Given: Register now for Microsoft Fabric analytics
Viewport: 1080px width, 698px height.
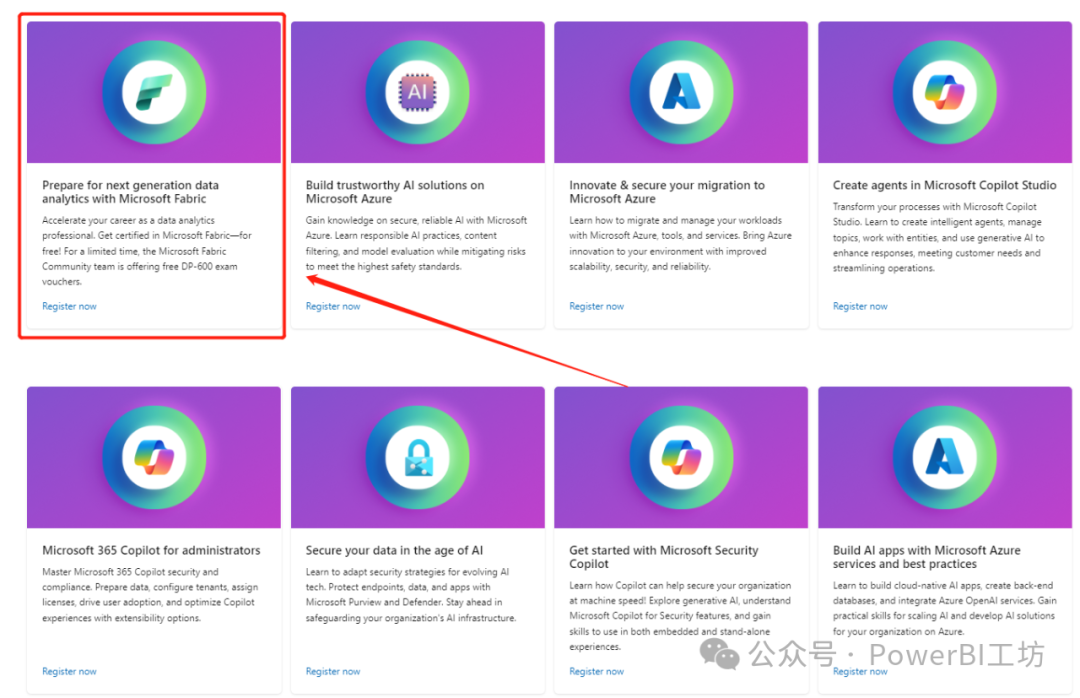Looking at the screenshot, I should pyautogui.click(x=70, y=307).
